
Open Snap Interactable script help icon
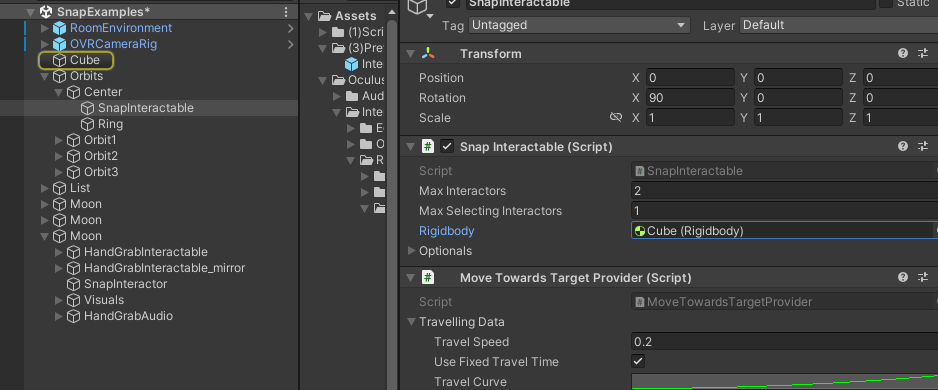tap(903, 147)
